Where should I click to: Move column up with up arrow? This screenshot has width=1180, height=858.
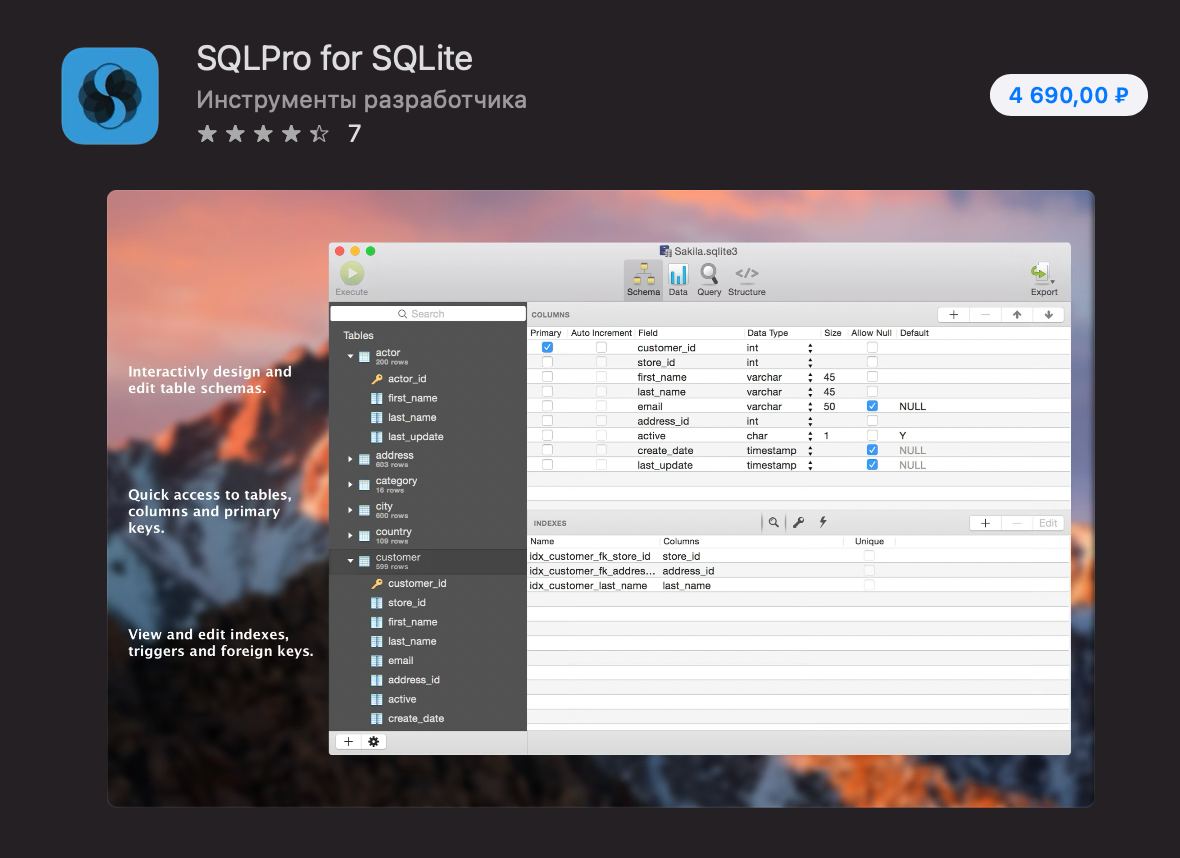point(1017,315)
